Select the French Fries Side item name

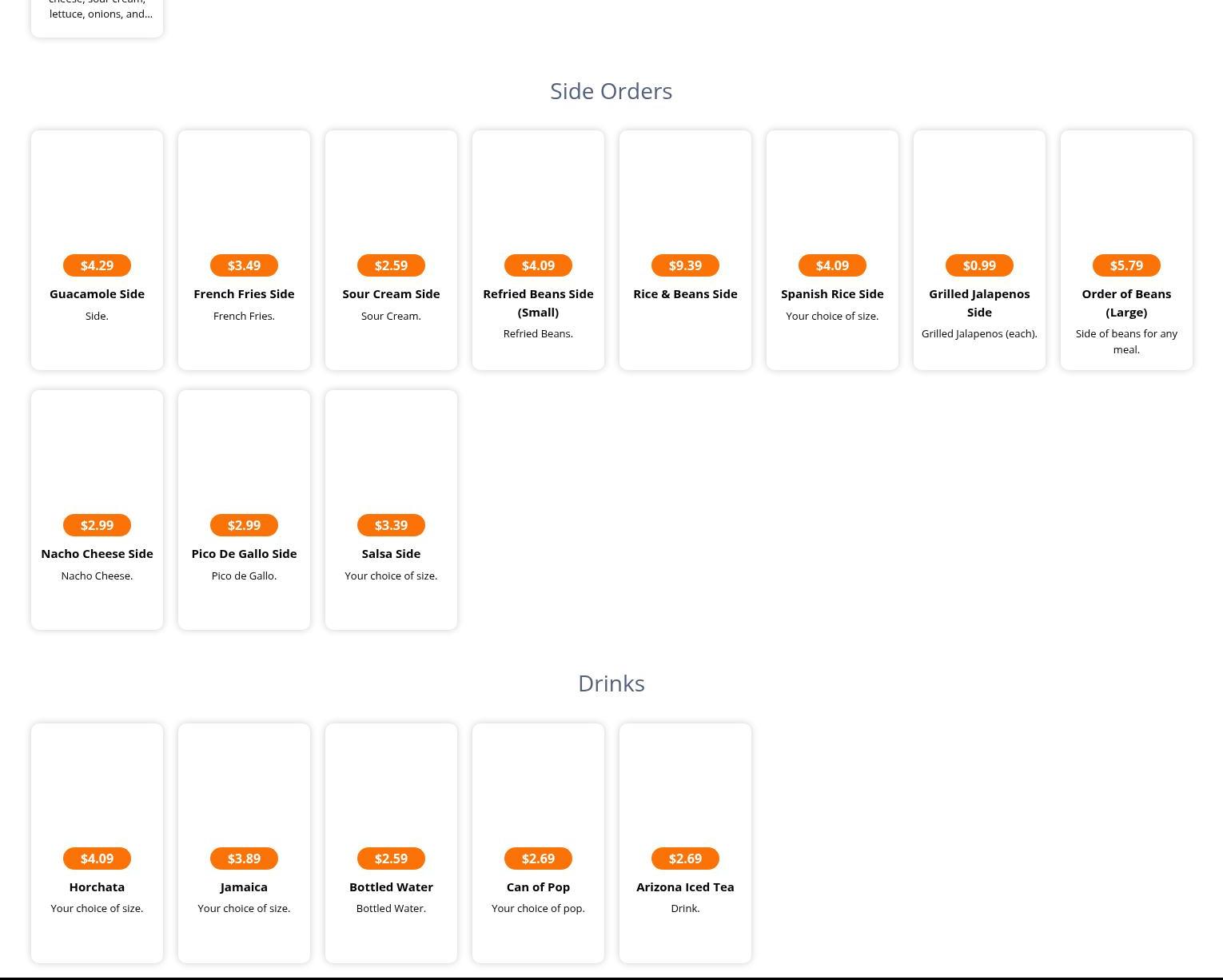pos(244,294)
